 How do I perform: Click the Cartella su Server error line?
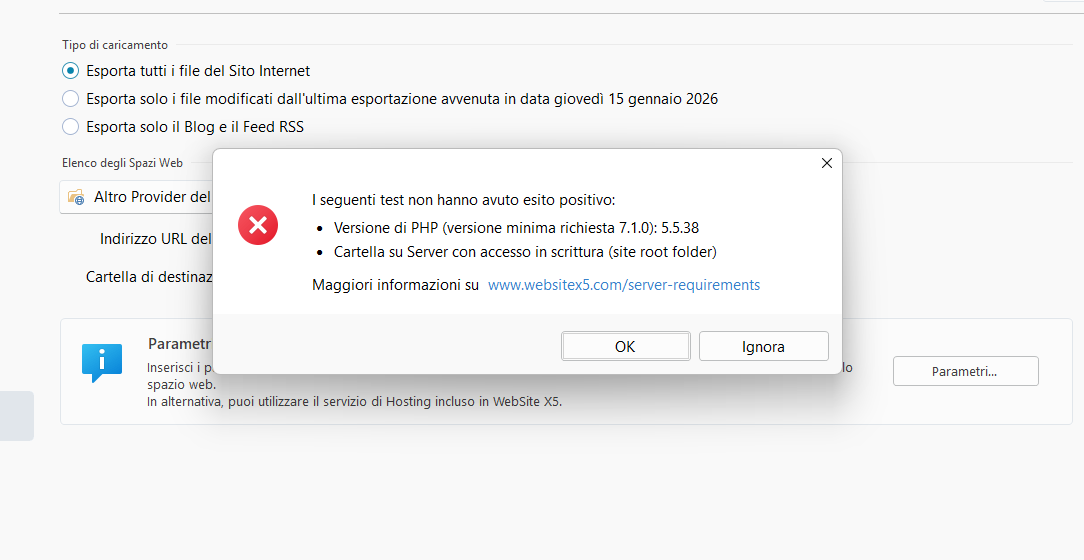point(525,252)
